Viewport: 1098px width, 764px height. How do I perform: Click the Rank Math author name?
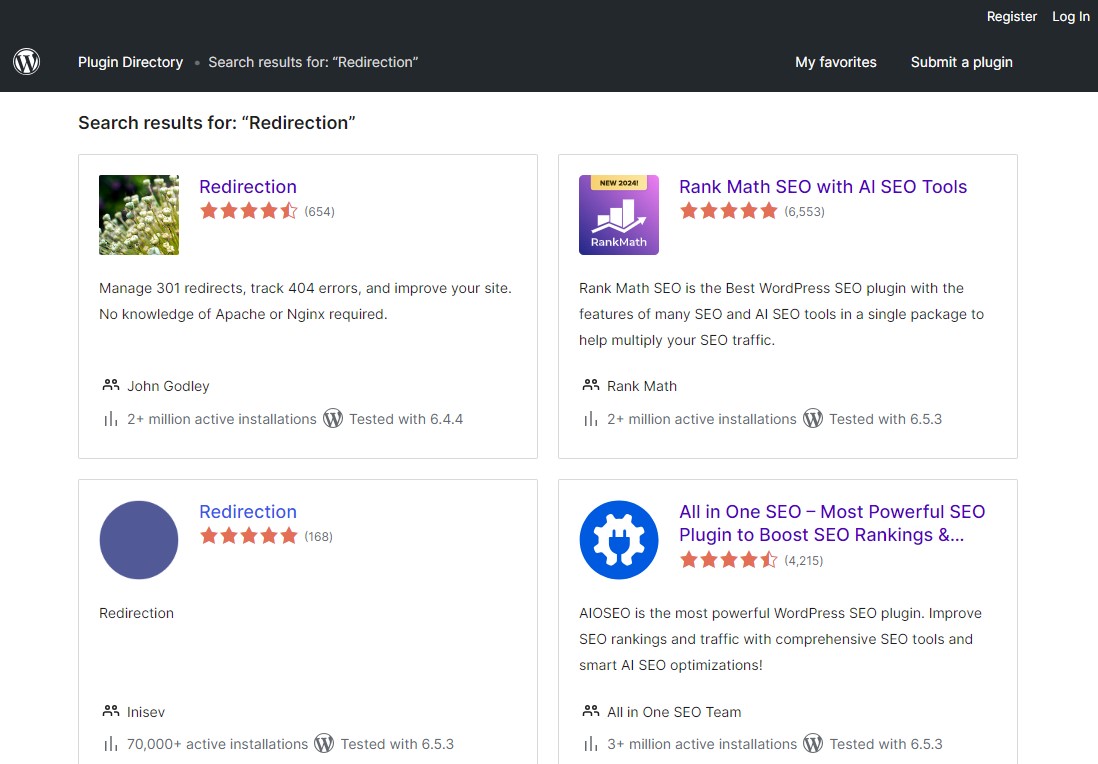[x=641, y=386]
